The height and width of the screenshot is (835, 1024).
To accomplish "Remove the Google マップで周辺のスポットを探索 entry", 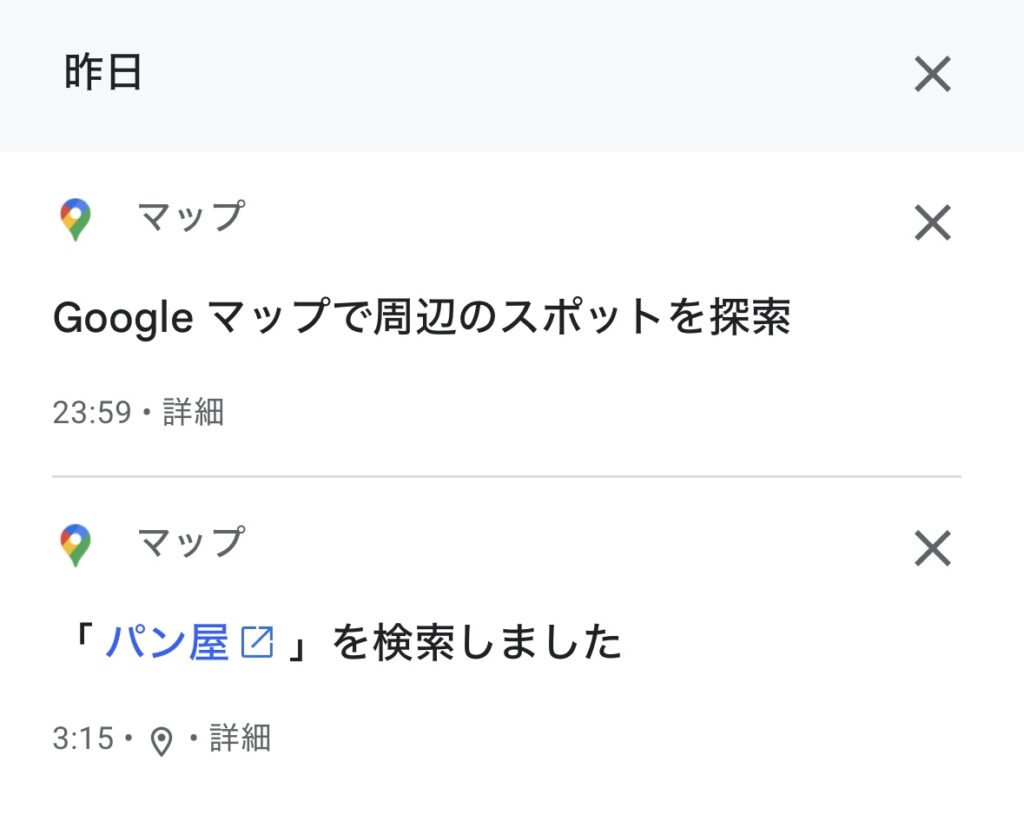I will click(x=932, y=222).
